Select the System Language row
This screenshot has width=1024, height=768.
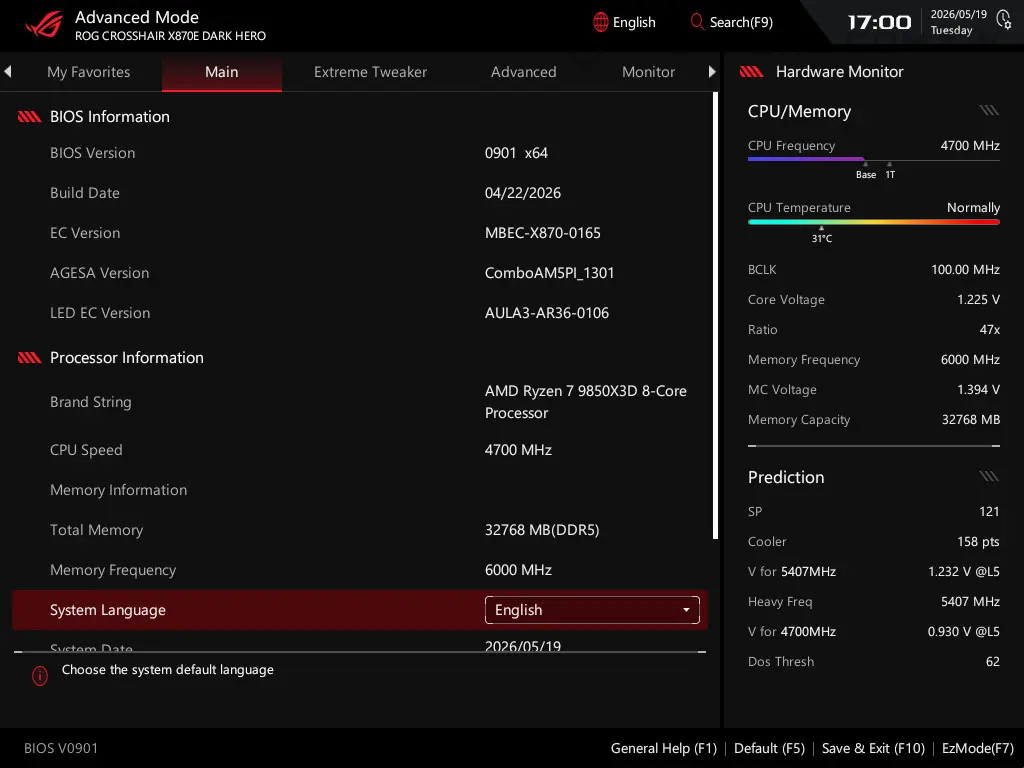[x=360, y=610]
